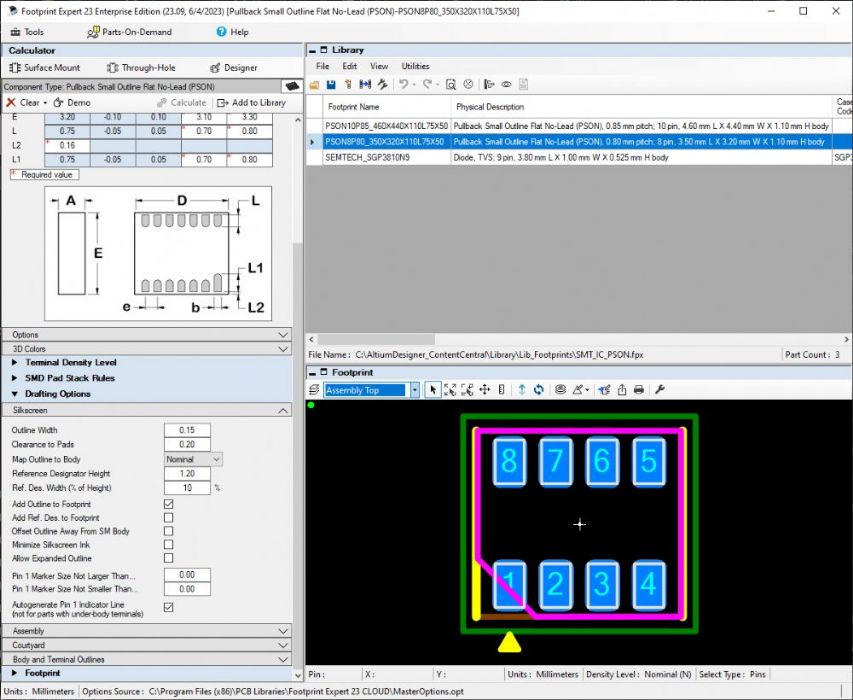853x700 pixels.
Task: Toggle Autogenerate Pin 1 Indicator Line checkbox
Action: coord(168,607)
